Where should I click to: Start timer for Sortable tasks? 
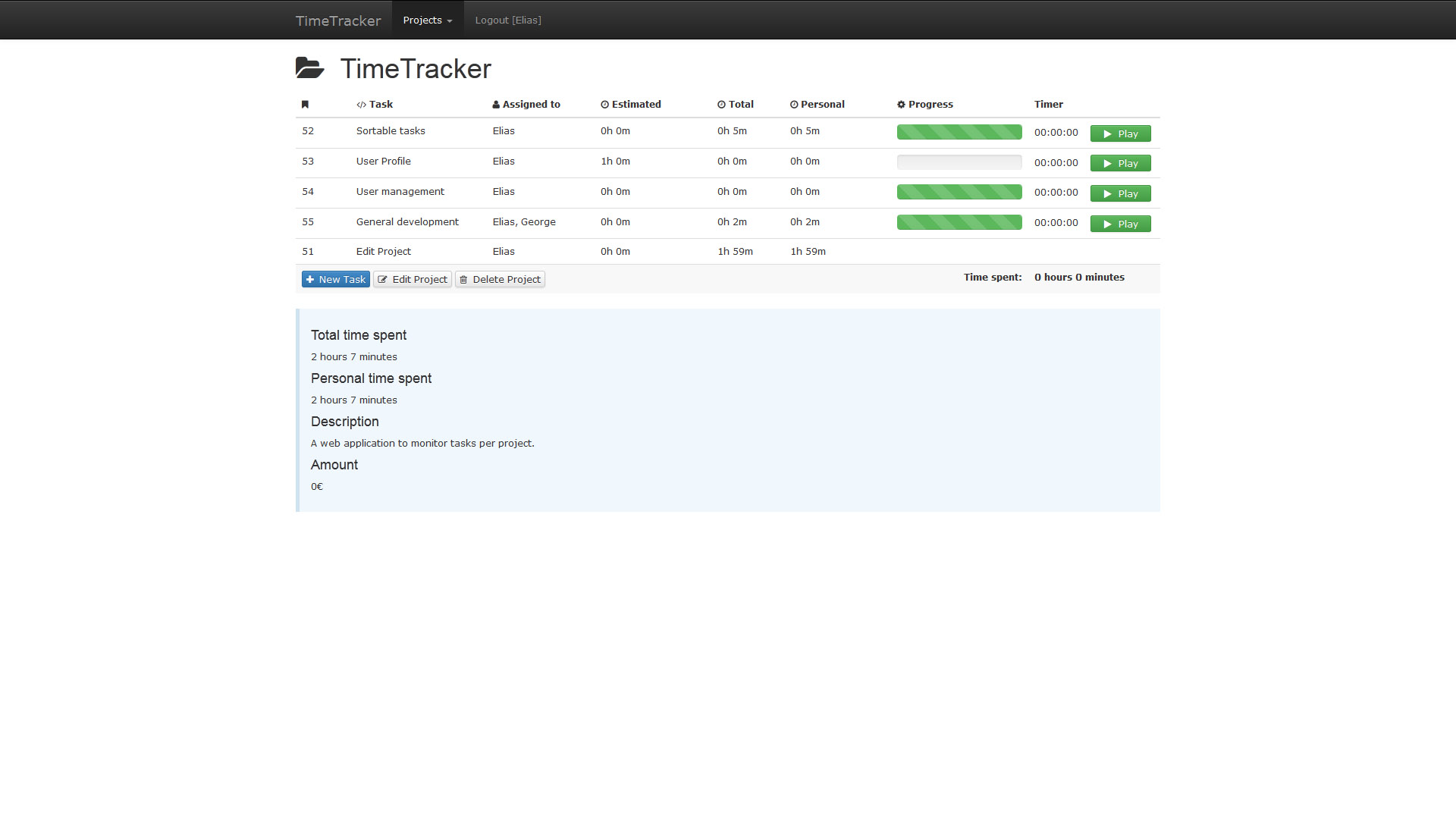[1120, 133]
